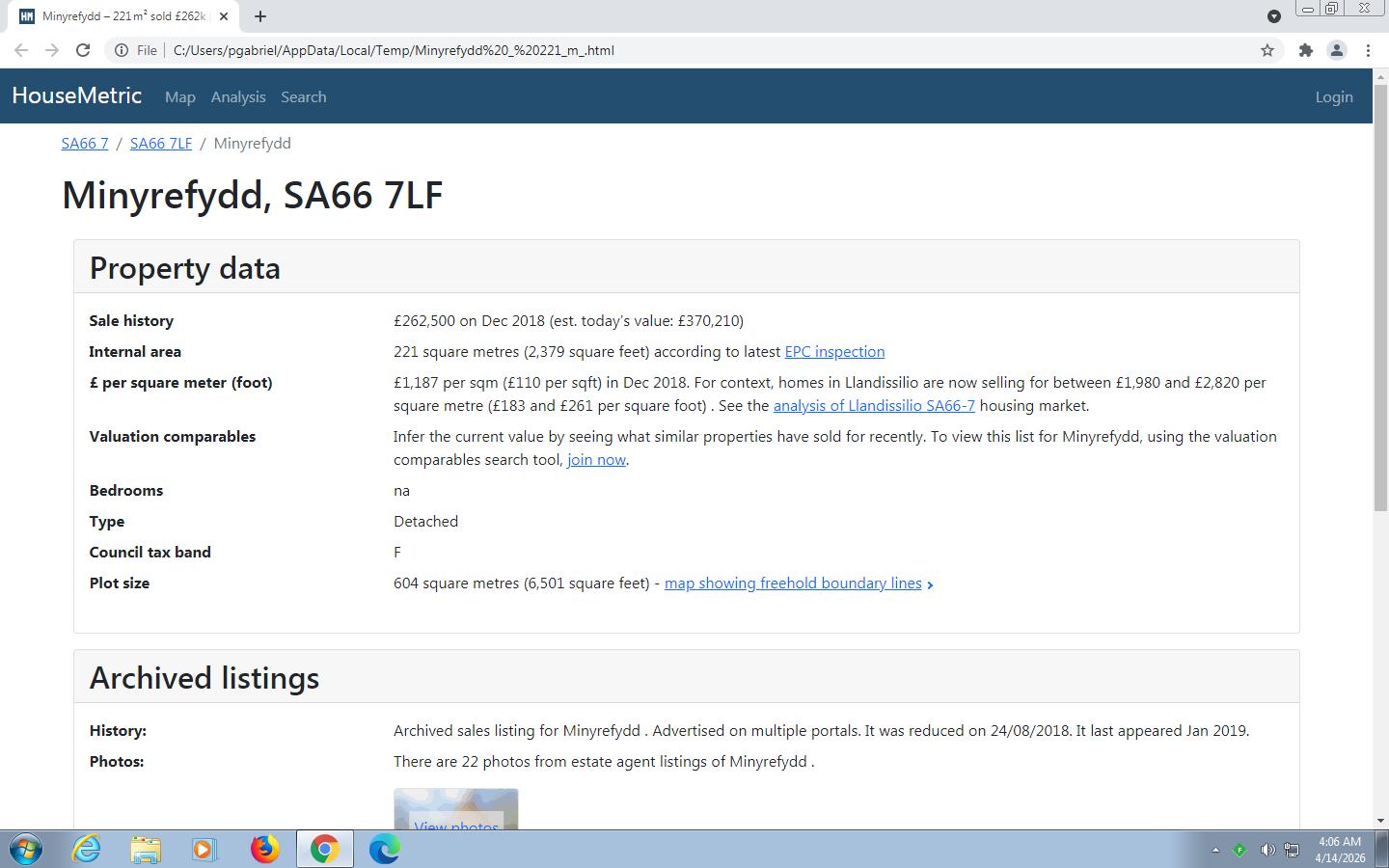This screenshot has width=1389, height=868.
Task: Open the tab search dropdown arrow
Action: click(x=1273, y=16)
